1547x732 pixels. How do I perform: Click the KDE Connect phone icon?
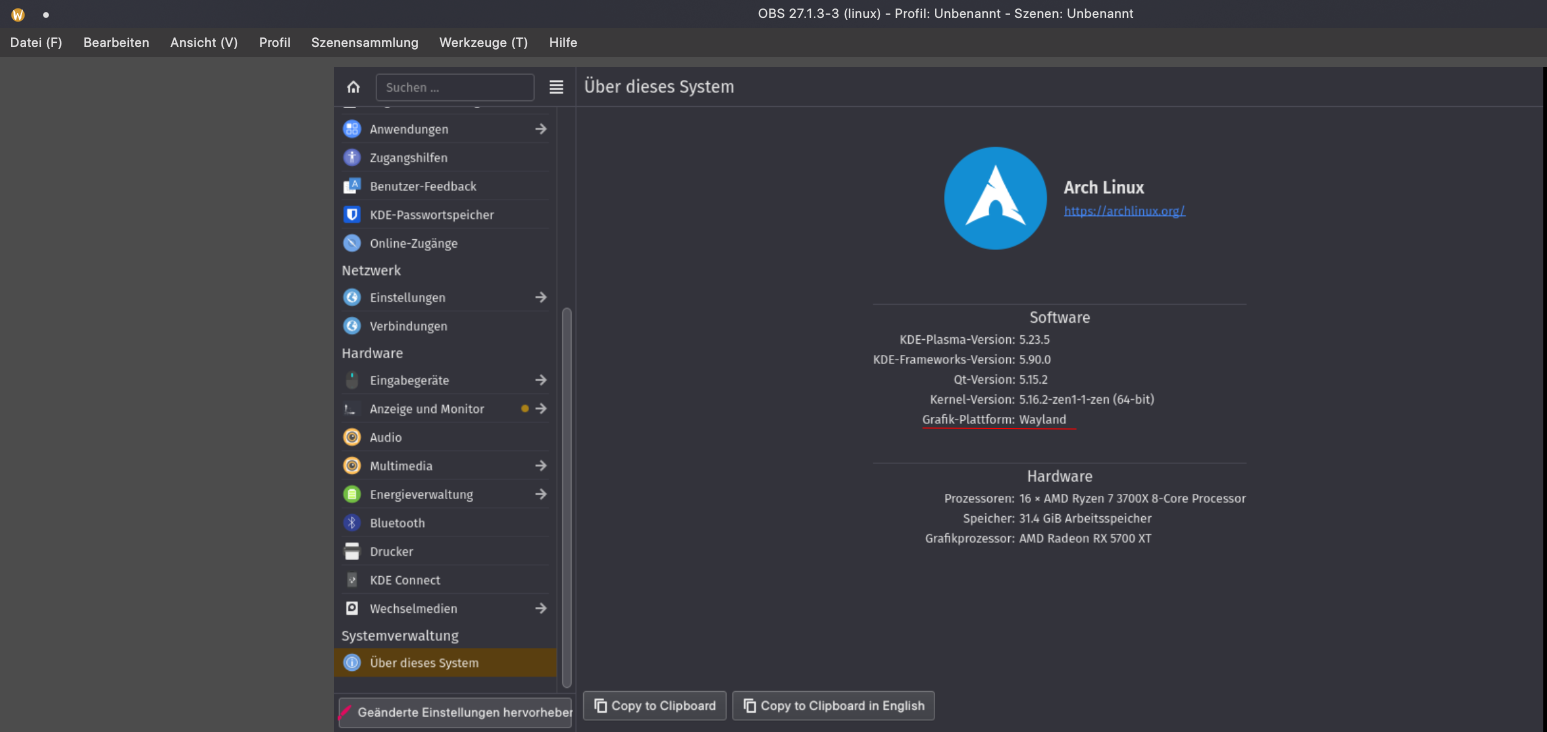(351, 580)
